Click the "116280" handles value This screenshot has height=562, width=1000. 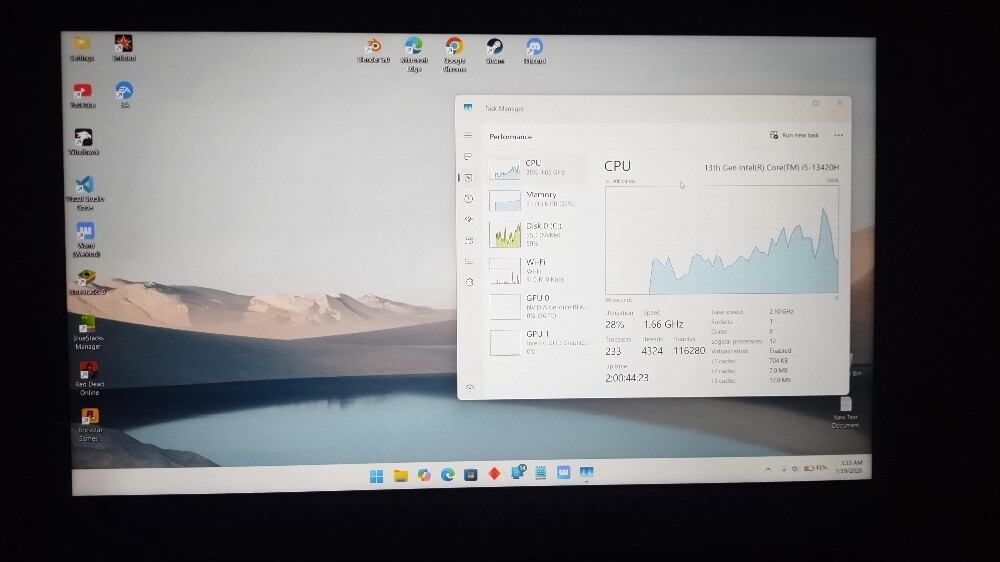(689, 351)
